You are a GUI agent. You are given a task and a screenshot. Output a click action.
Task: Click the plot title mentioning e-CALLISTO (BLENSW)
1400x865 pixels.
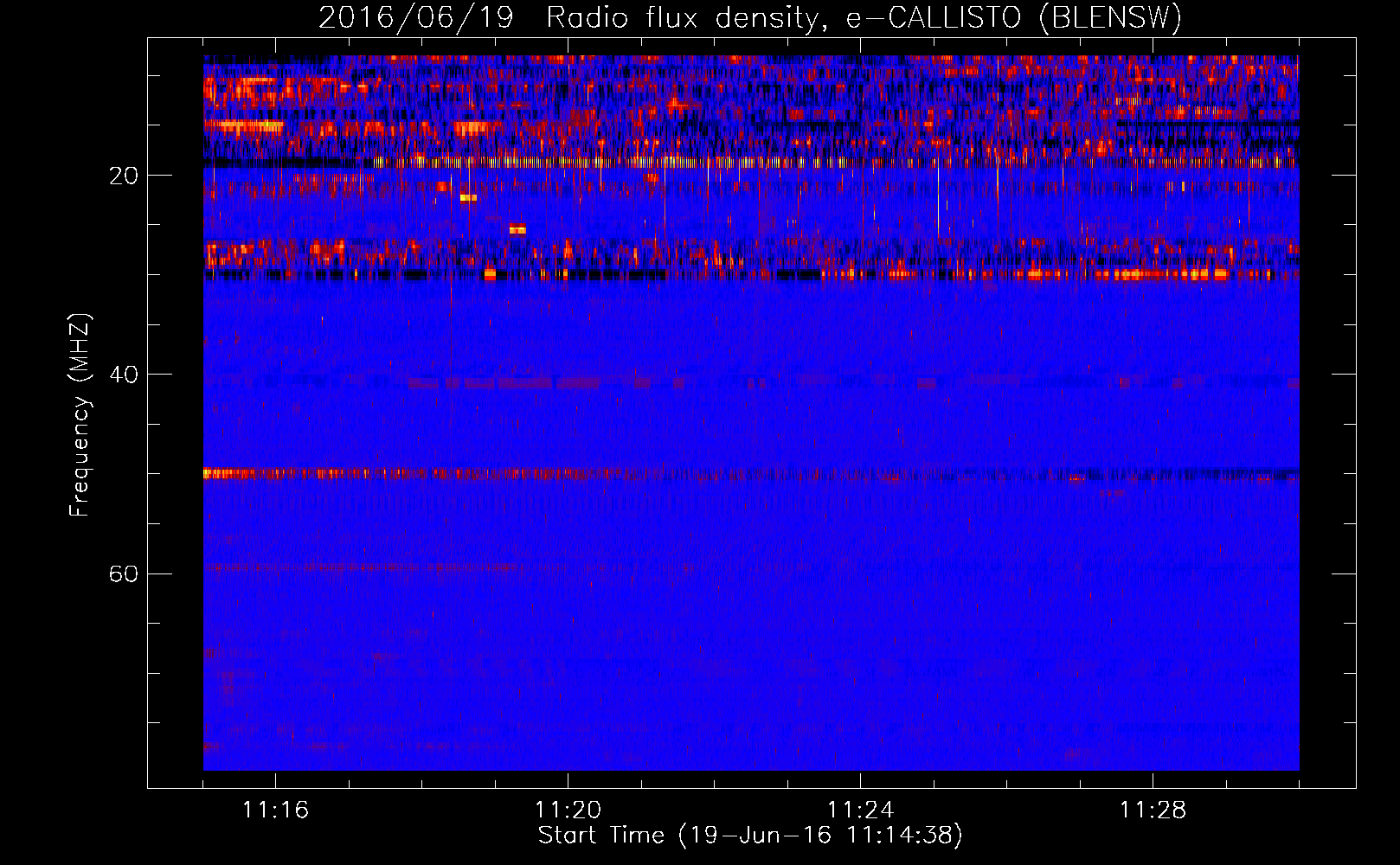click(x=750, y=17)
